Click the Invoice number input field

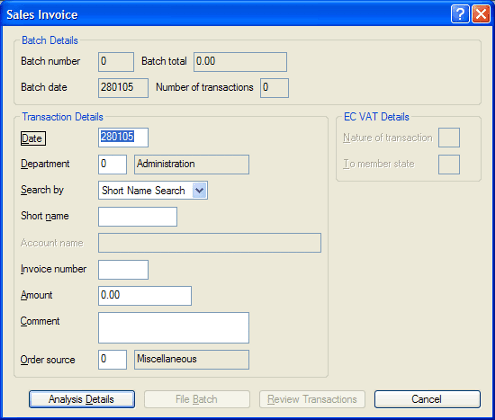(x=123, y=270)
